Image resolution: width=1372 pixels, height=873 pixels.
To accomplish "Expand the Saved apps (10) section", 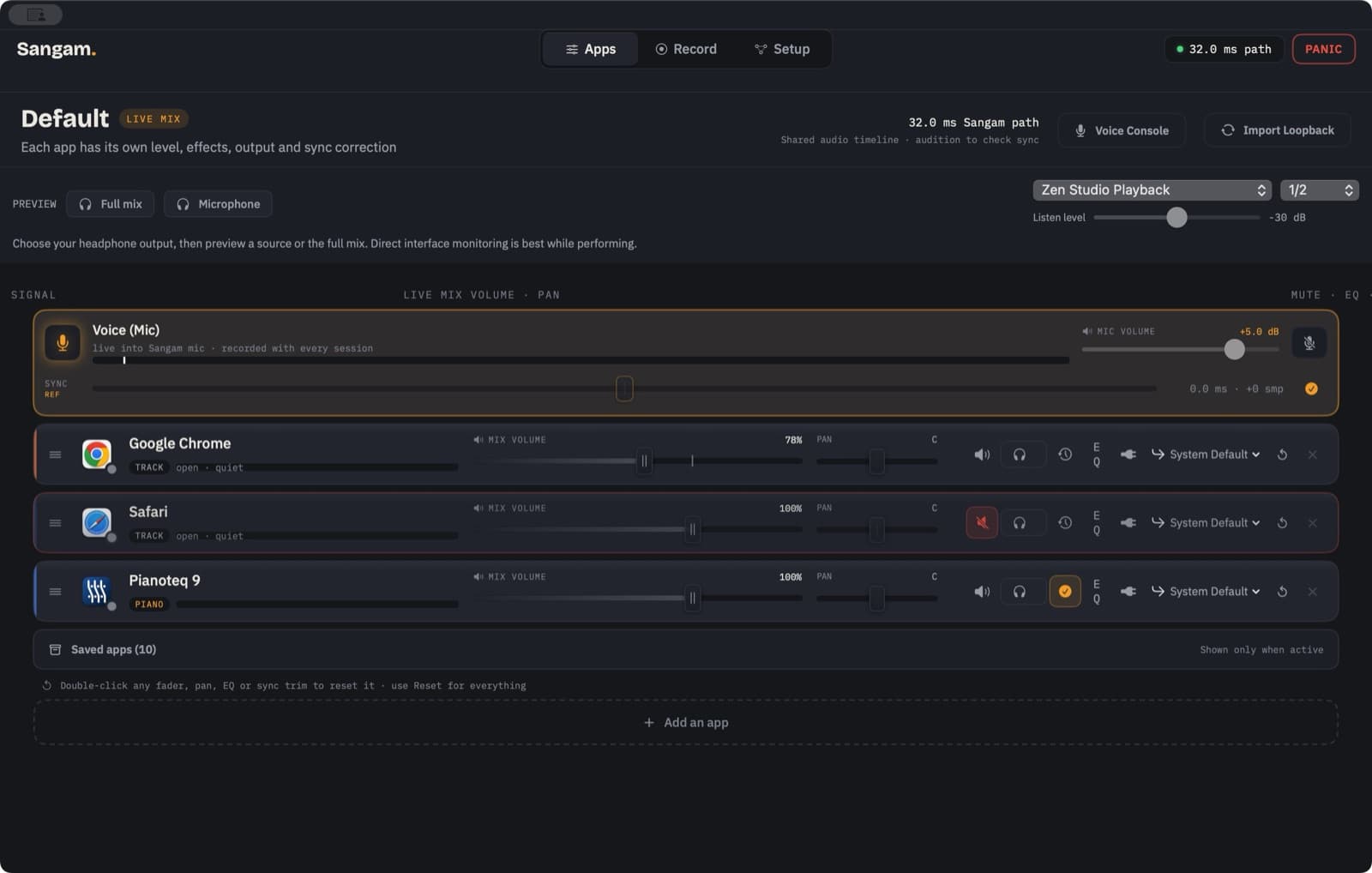I will [x=685, y=650].
